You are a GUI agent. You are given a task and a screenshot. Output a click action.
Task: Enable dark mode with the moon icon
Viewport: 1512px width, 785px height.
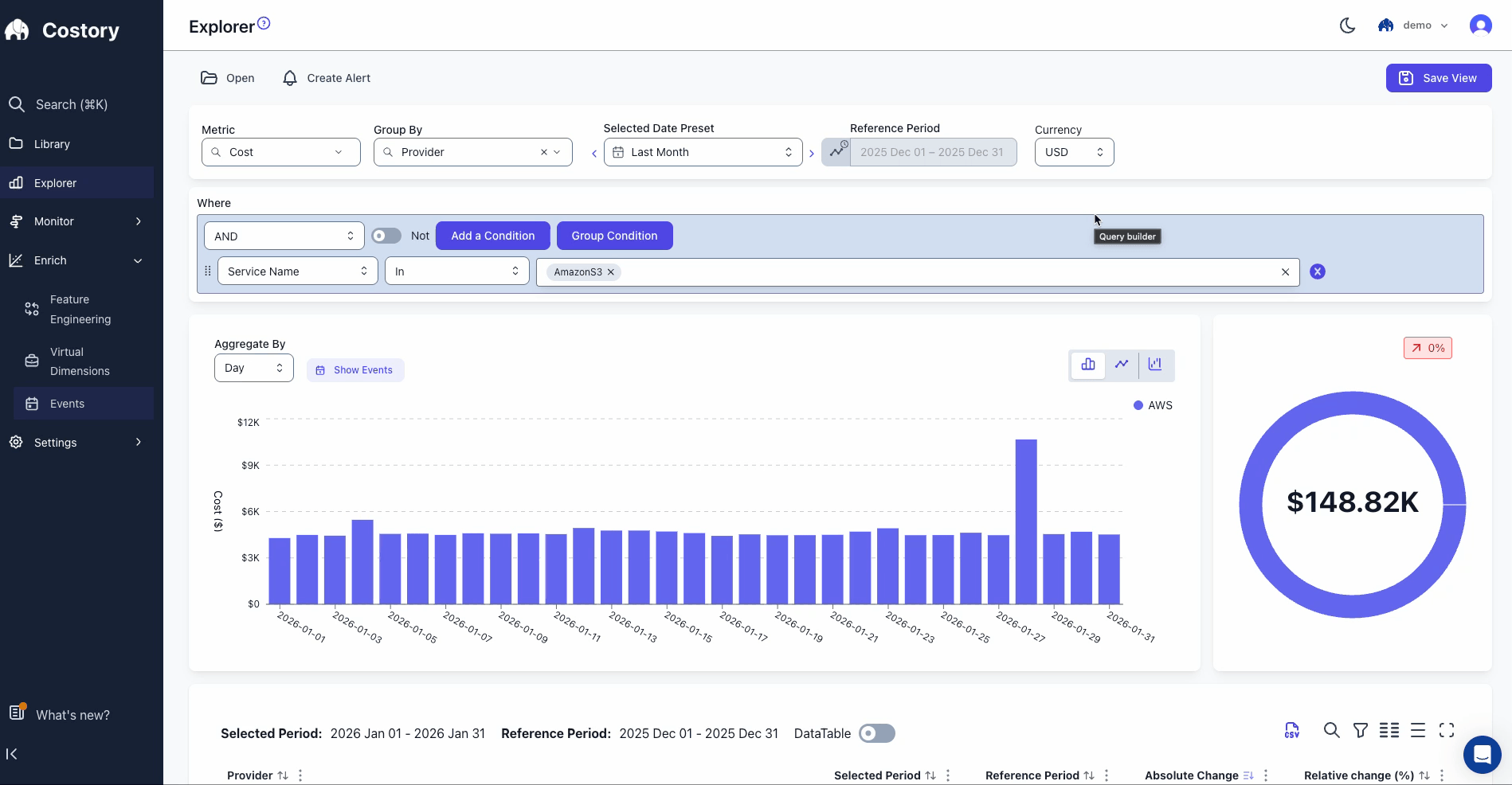click(1347, 25)
